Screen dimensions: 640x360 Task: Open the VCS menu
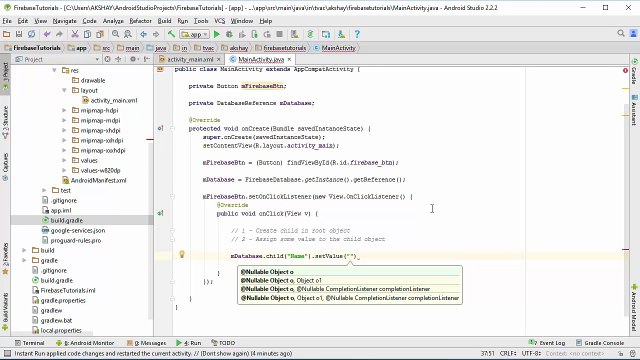tap(220, 21)
